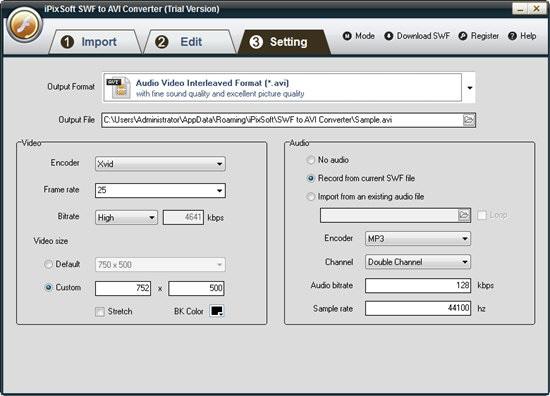Image resolution: width=550 pixels, height=396 pixels.
Task: Click the Download SWF link
Action: 417,36
